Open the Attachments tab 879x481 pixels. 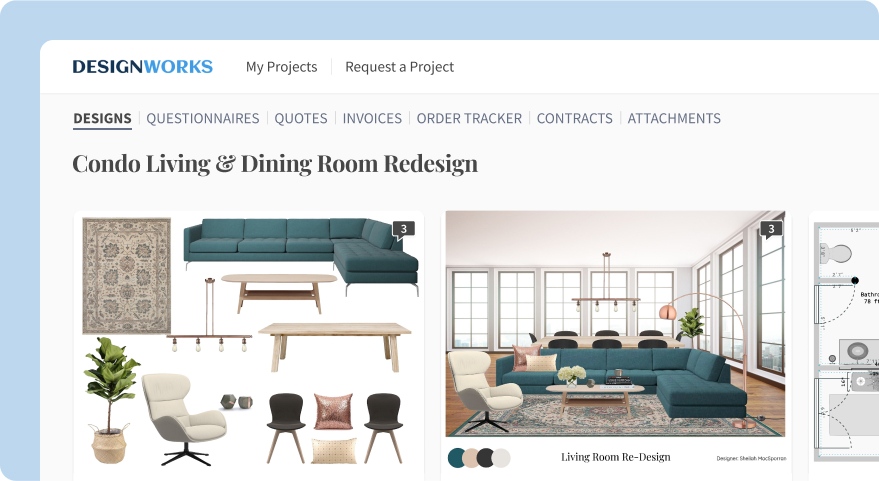coord(674,118)
